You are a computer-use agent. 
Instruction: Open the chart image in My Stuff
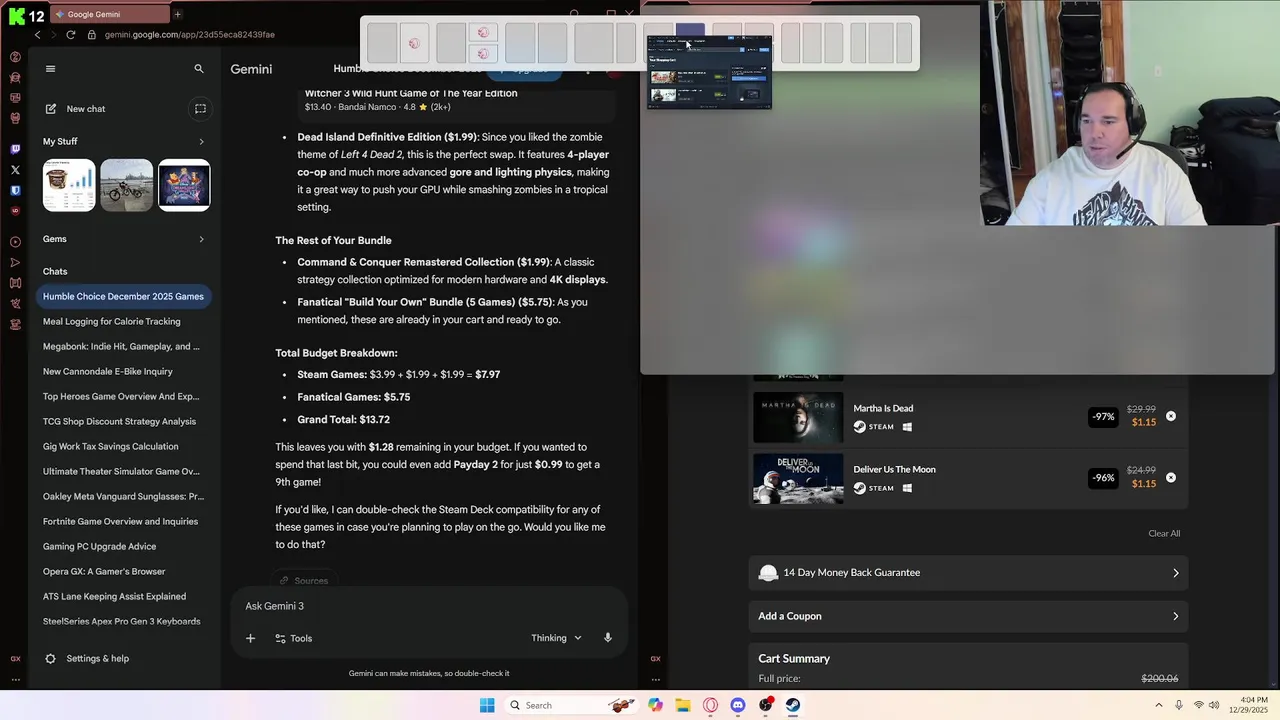pyautogui.click(x=69, y=185)
